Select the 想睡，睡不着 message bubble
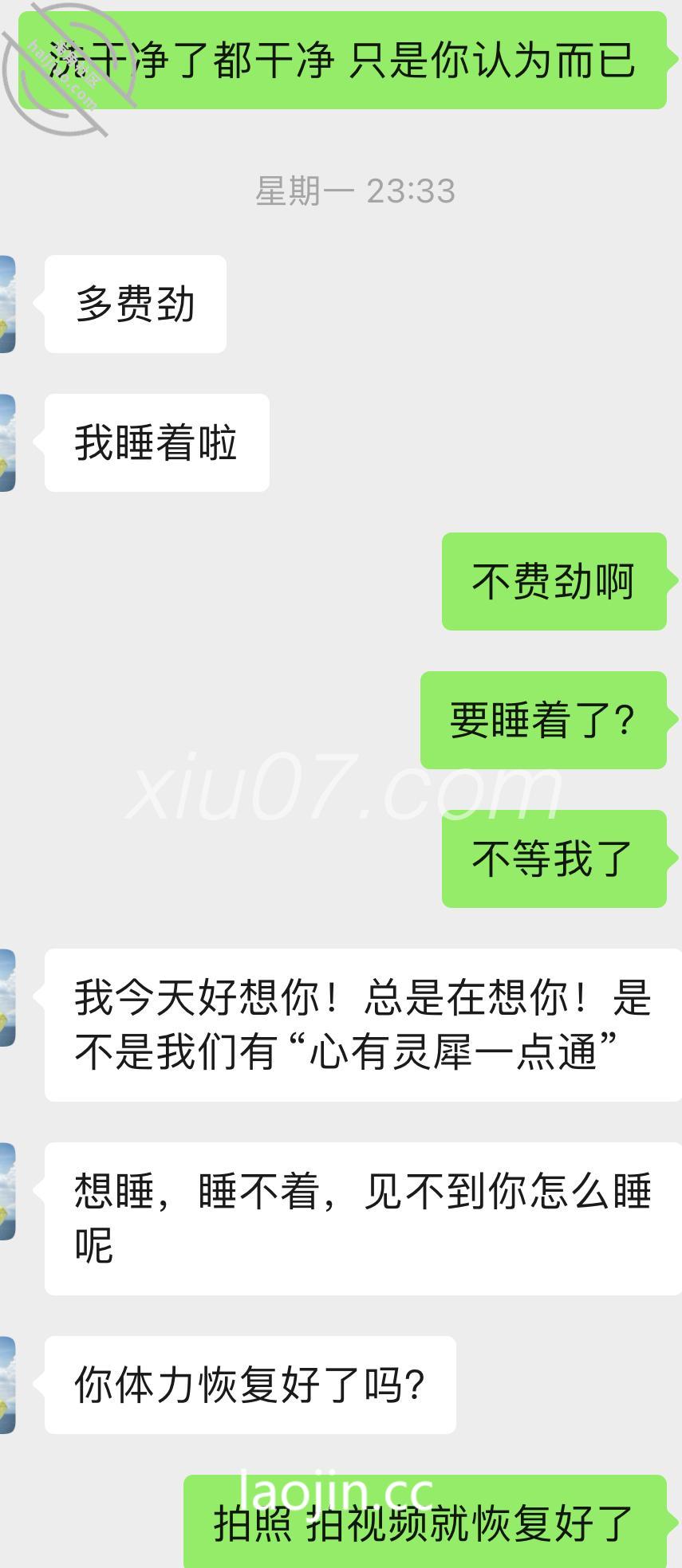This screenshot has height=1568, width=682. [363, 1219]
